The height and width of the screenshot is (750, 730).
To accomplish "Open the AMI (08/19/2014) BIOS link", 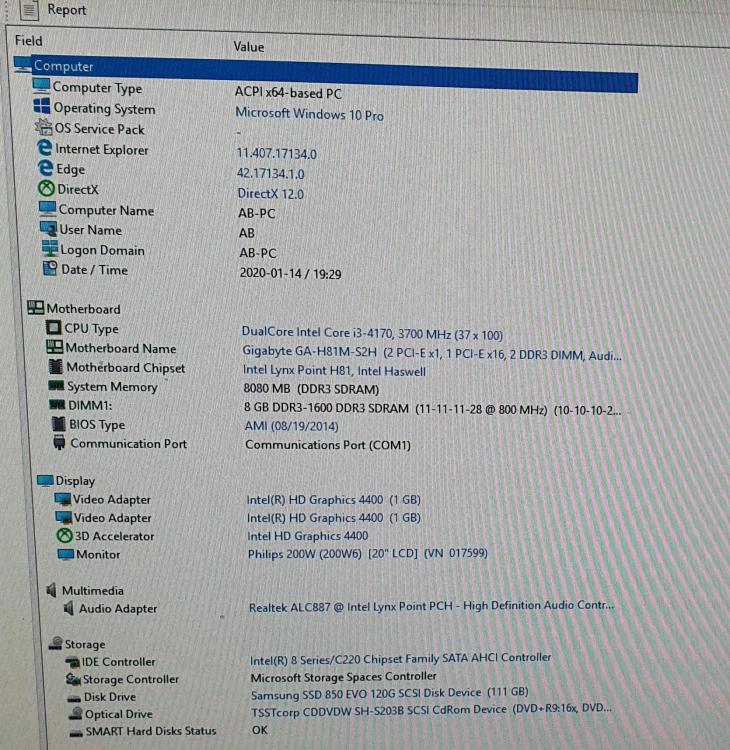I will pos(291,426).
